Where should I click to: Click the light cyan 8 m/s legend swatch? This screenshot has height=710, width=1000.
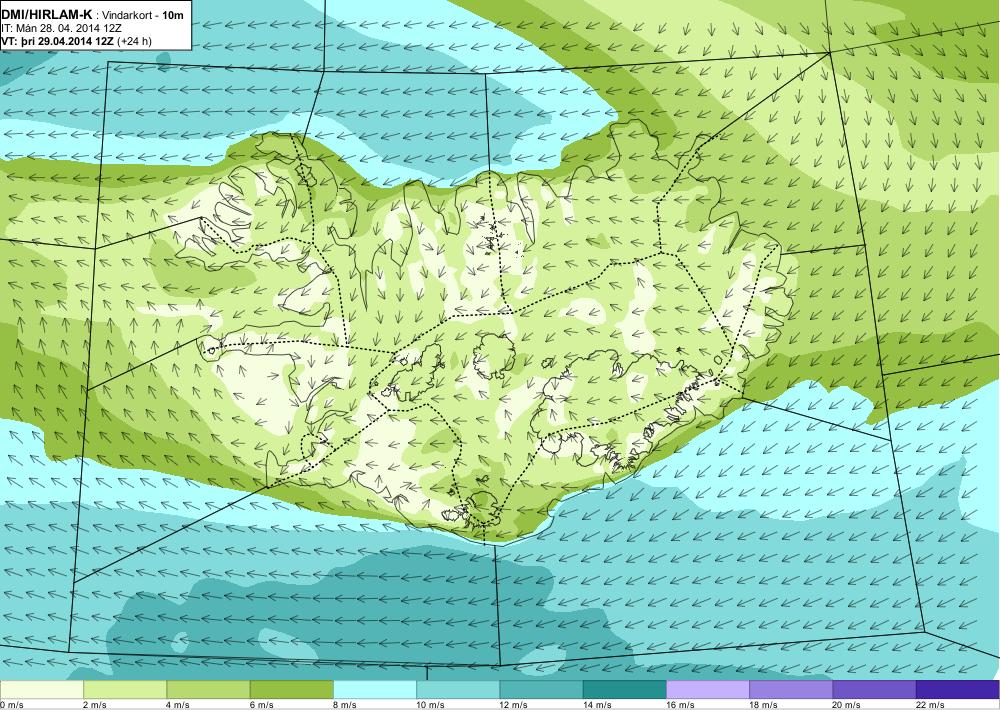click(x=375, y=689)
